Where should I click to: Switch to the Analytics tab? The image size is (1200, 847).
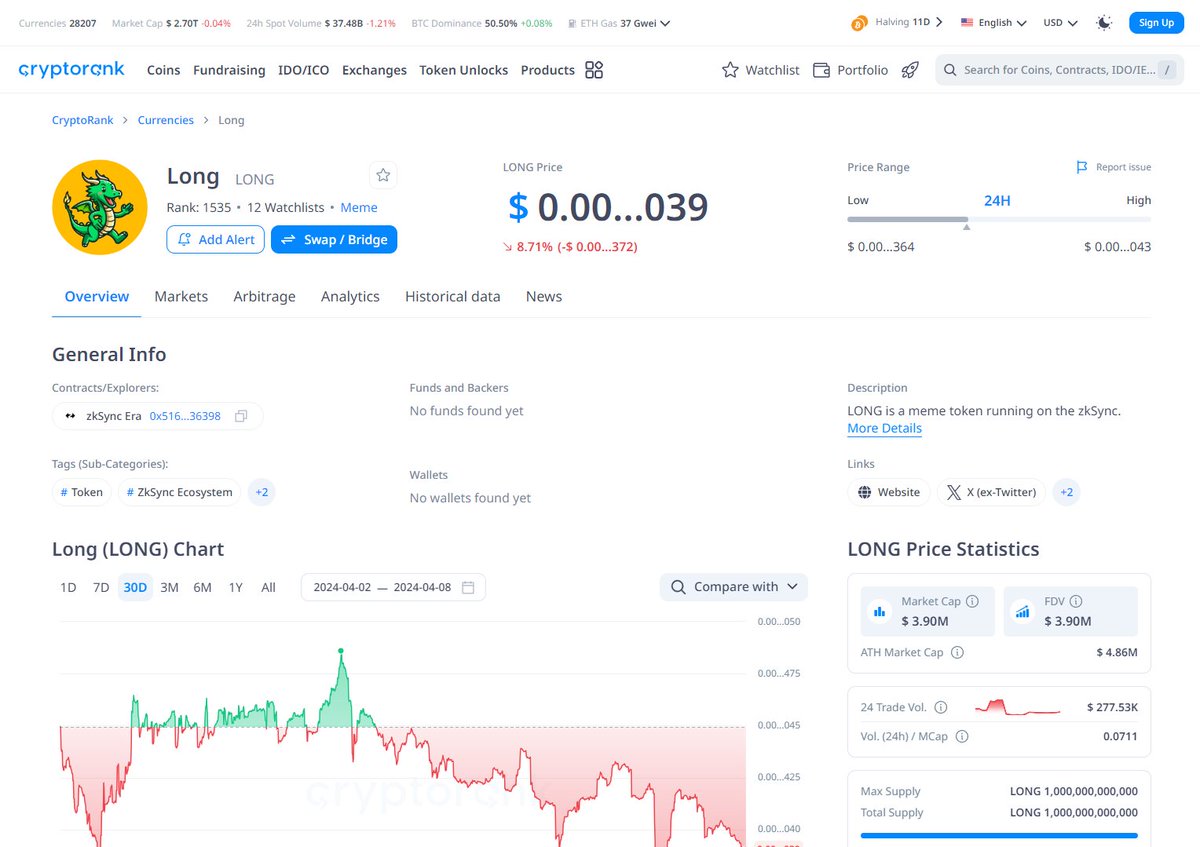350,296
